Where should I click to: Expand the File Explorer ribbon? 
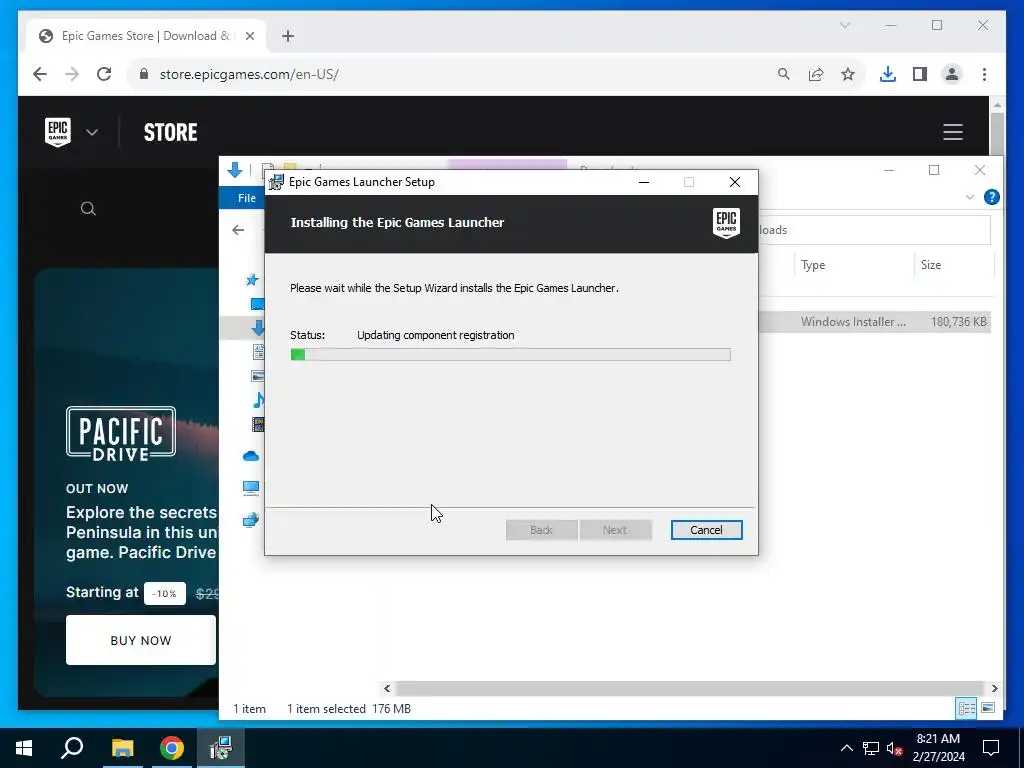click(x=970, y=197)
